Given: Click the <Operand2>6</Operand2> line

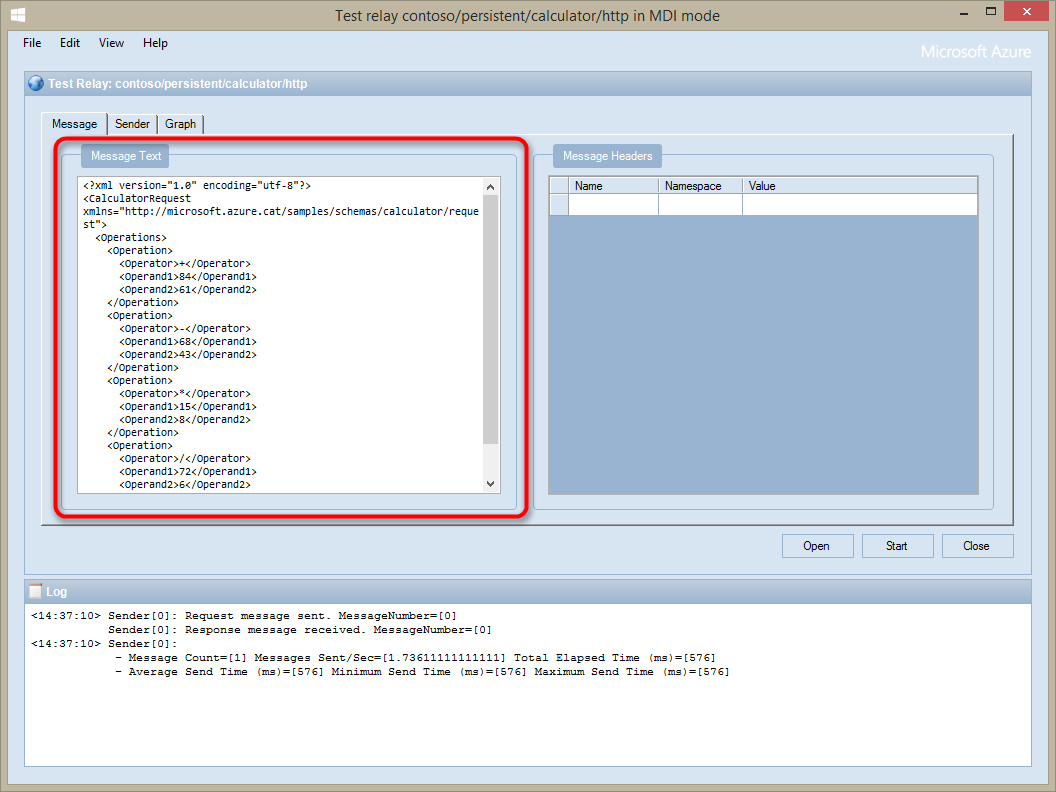Looking at the screenshot, I should (185, 485).
